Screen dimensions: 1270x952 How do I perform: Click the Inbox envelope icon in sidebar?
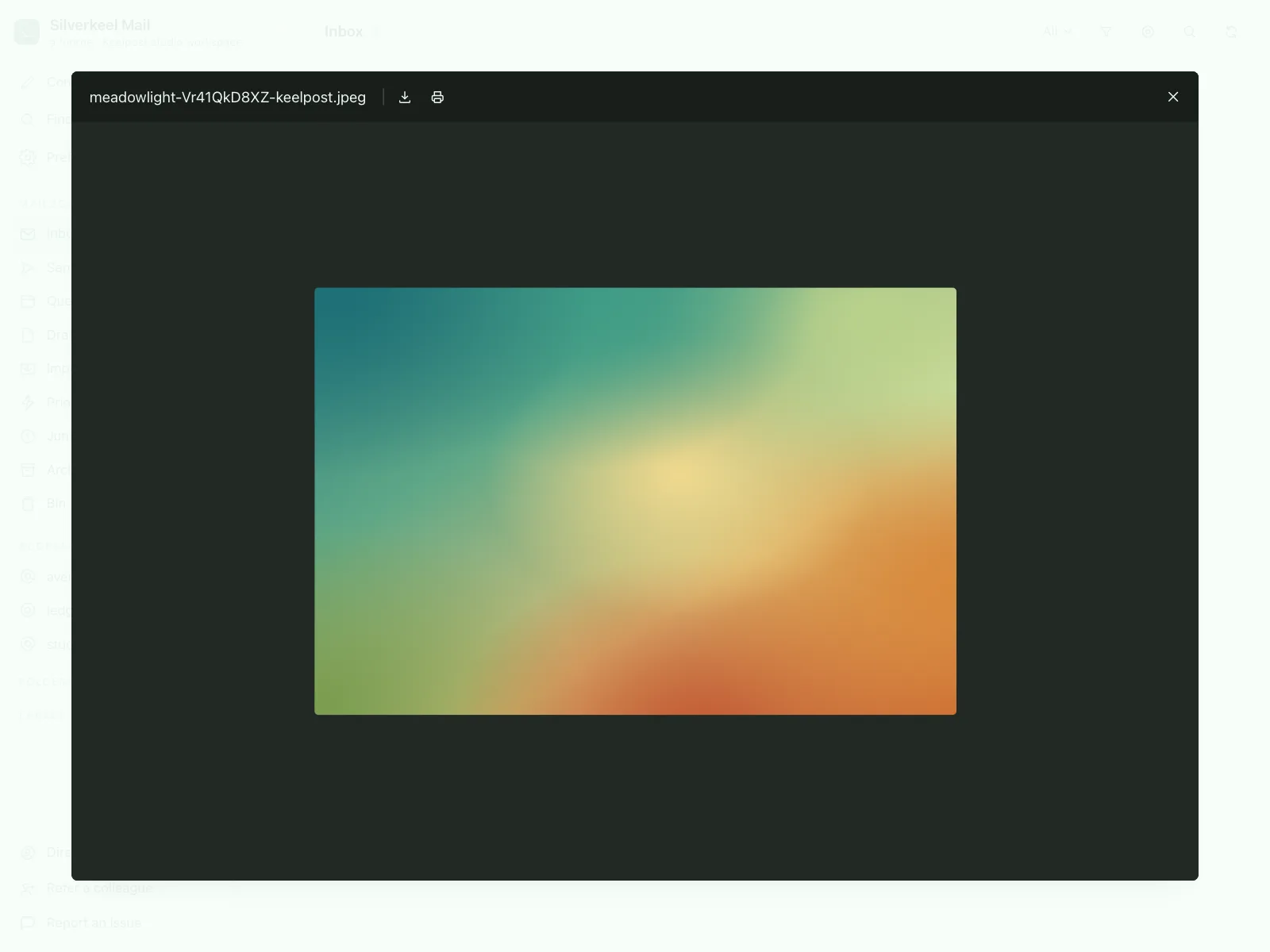pyautogui.click(x=28, y=234)
